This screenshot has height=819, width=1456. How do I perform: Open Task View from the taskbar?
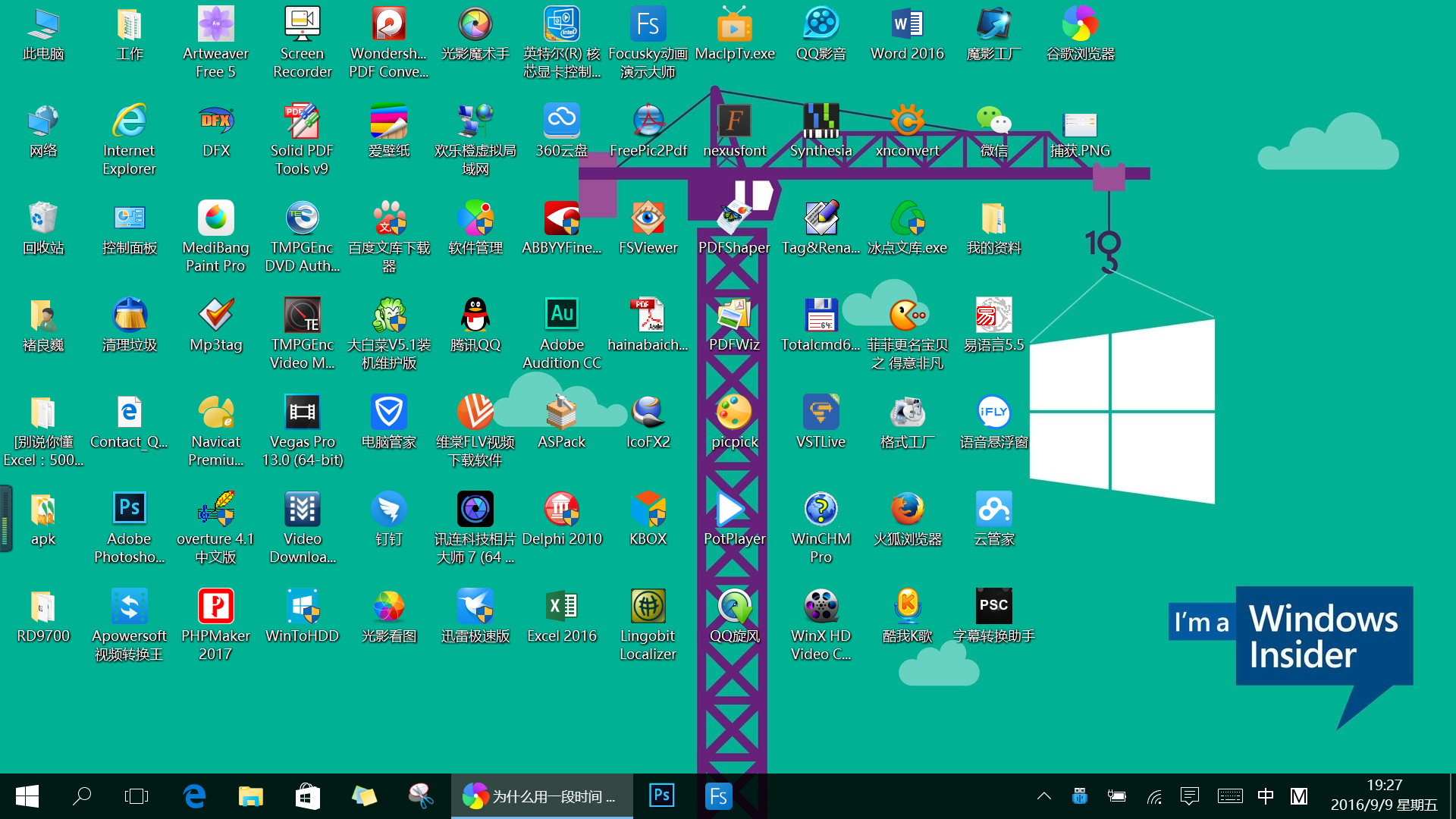pos(136,796)
